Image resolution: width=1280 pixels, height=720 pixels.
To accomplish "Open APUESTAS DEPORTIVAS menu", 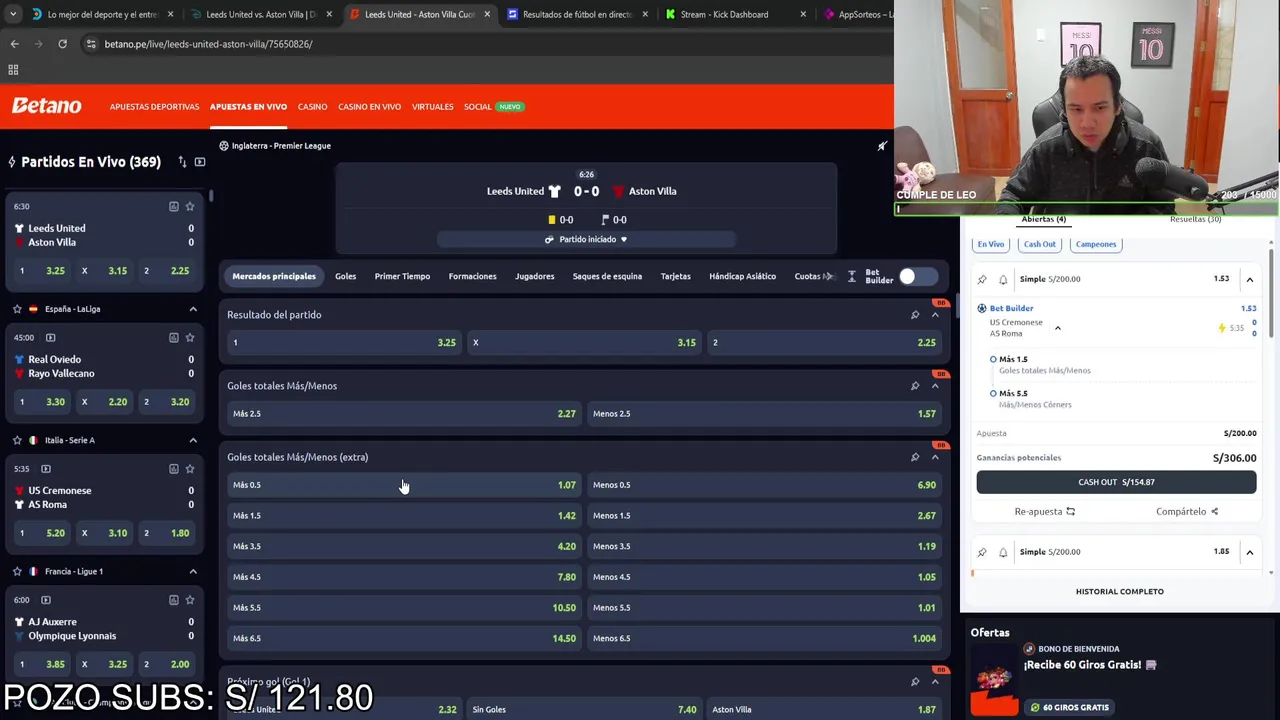I will coord(154,107).
